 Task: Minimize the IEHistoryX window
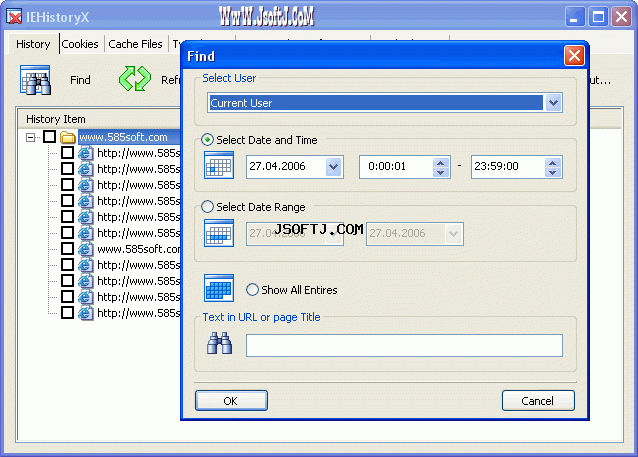(575, 17)
